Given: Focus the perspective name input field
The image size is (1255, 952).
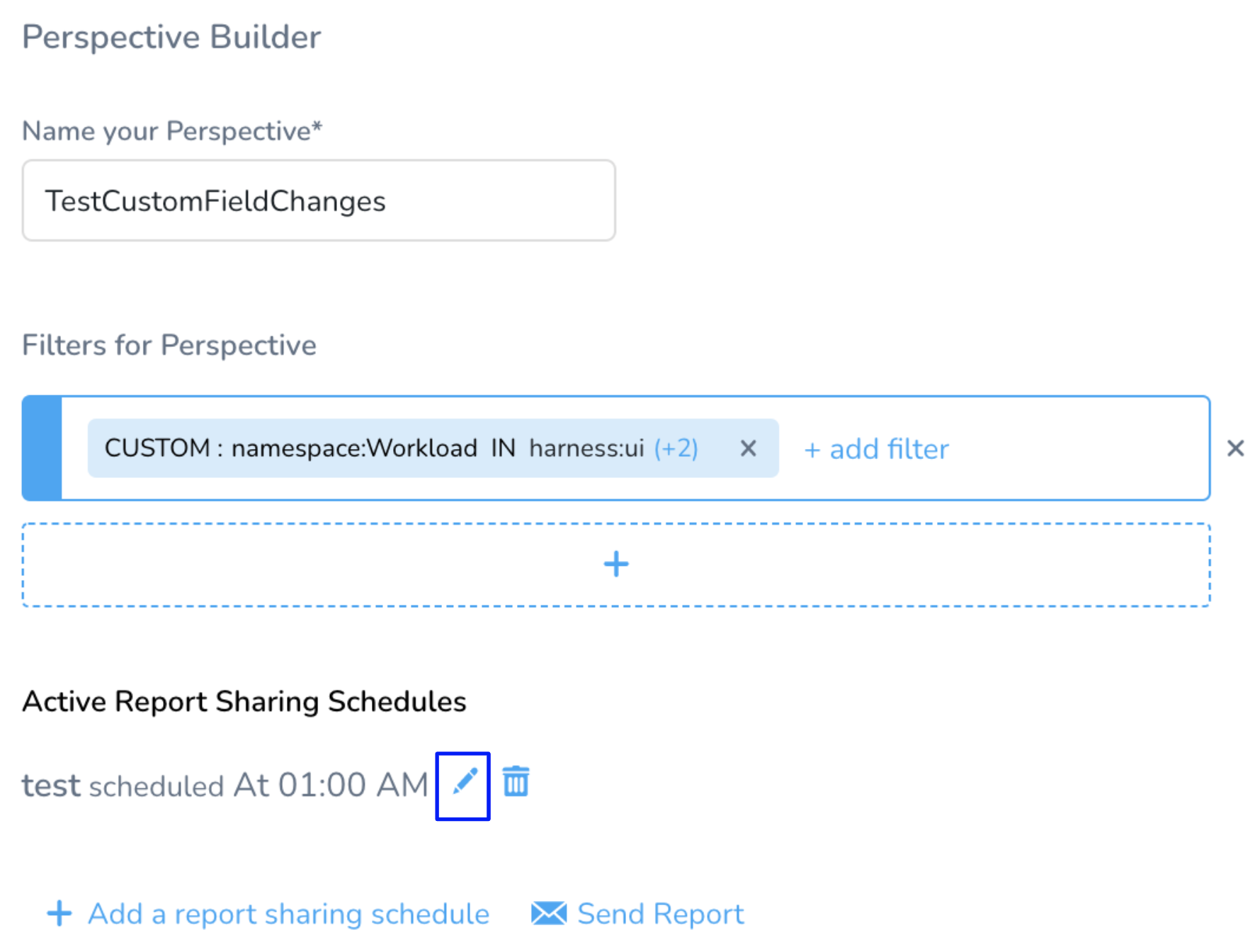Looking at the screenshot, I should [319, 200].
